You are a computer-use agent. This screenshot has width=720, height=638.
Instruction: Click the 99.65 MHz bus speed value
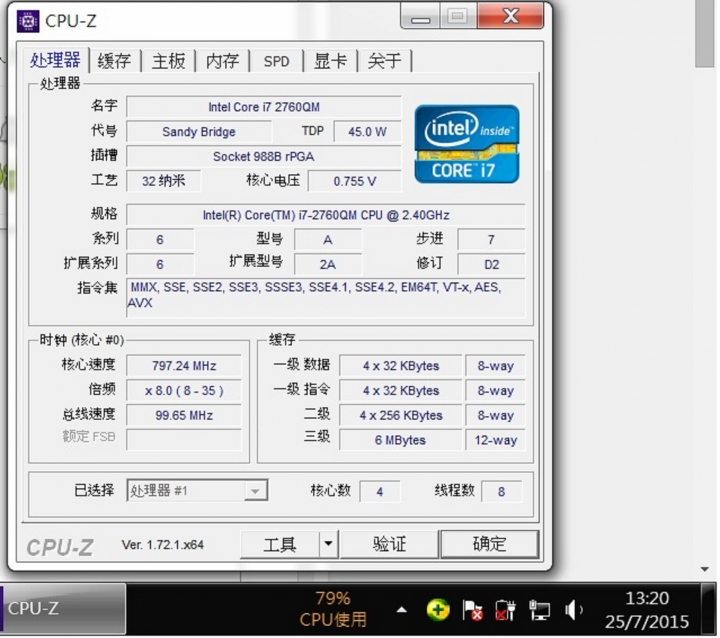click(x=184, y=415)
